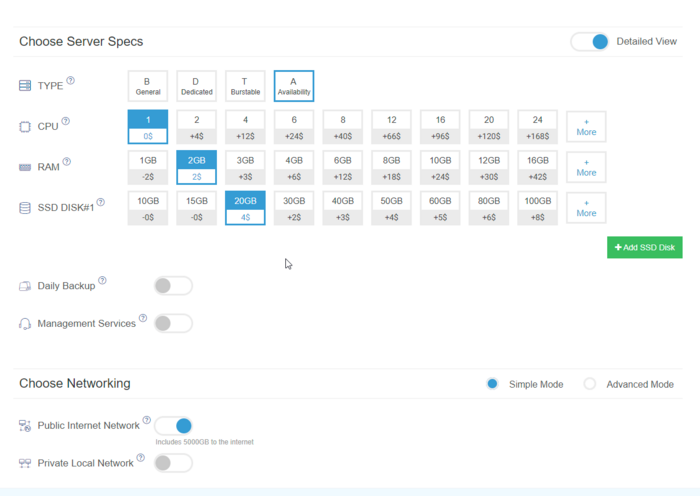Click the SSD DISK#1 help icon
The width and height of the screenshot is (700, 496).
tap(101, 202)
